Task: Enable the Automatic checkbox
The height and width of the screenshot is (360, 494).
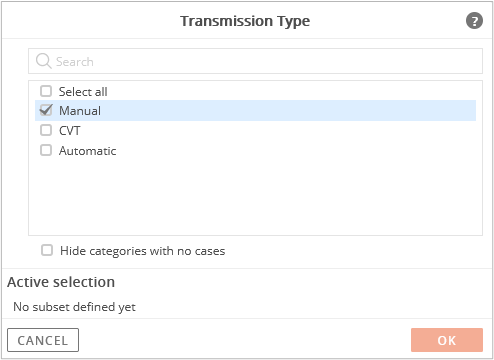Action: coord(46,150)
